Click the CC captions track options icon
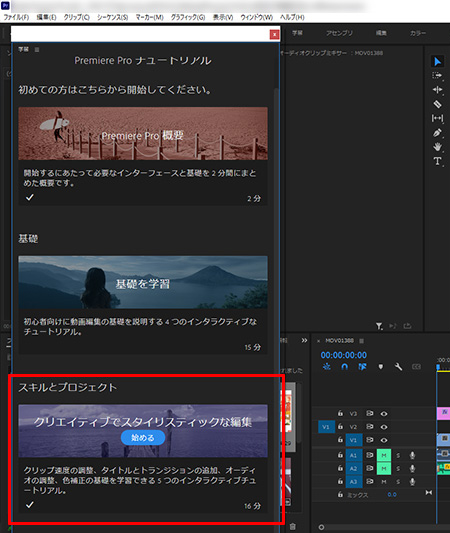The image size is (450, 533). point(416,367)
